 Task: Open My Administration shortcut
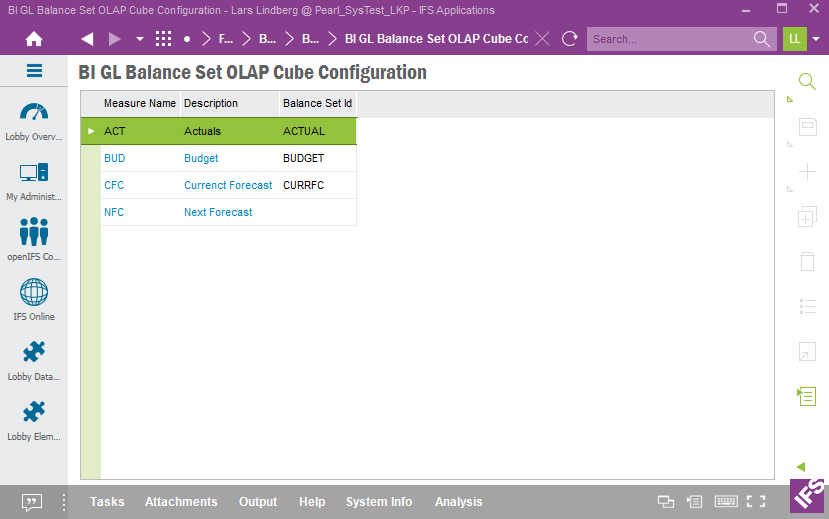click(x=34, y=182)
